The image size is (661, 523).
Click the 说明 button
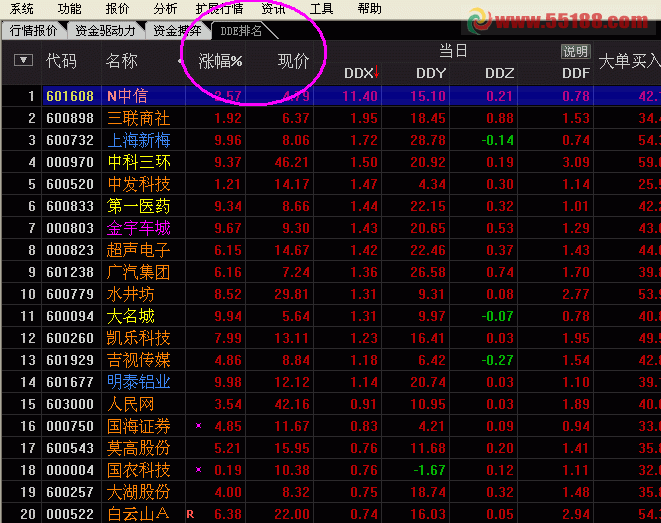575,52
